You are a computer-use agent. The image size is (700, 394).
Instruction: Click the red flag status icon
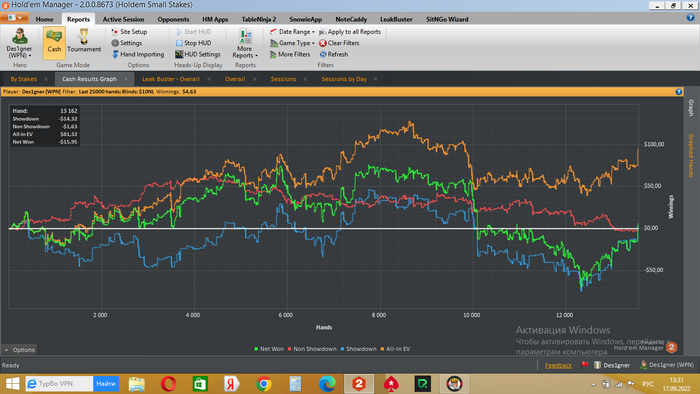click(584, 365)
